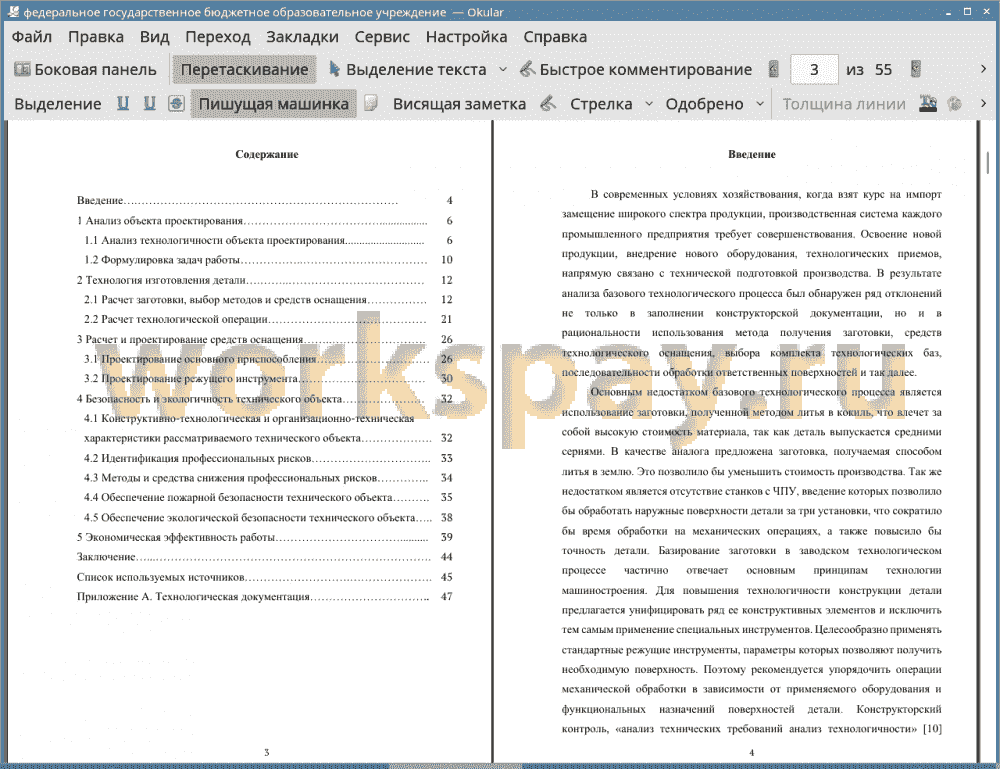Click the vertical scrollbar thumb
The width and height of the screenshot is (1000, 769).
988,162
